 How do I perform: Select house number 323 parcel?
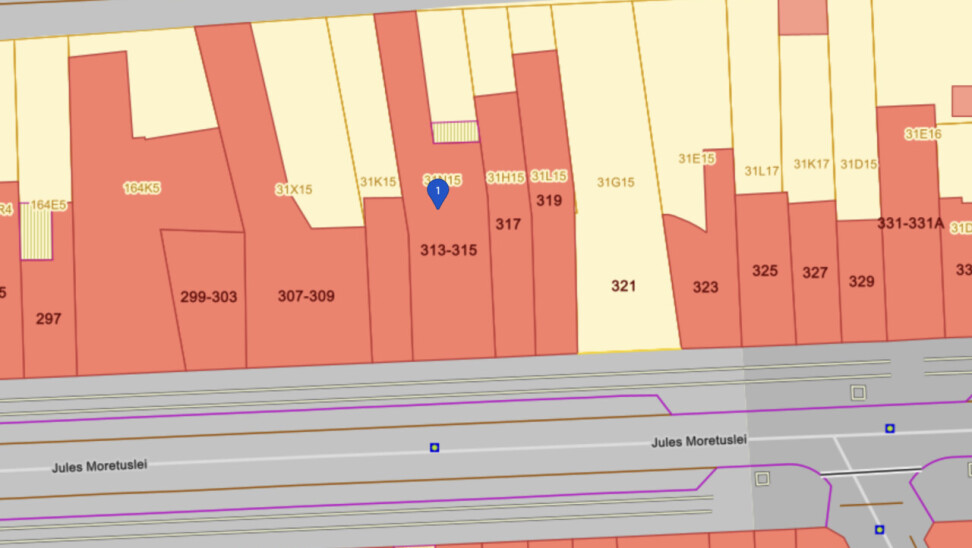pos(705,287)
